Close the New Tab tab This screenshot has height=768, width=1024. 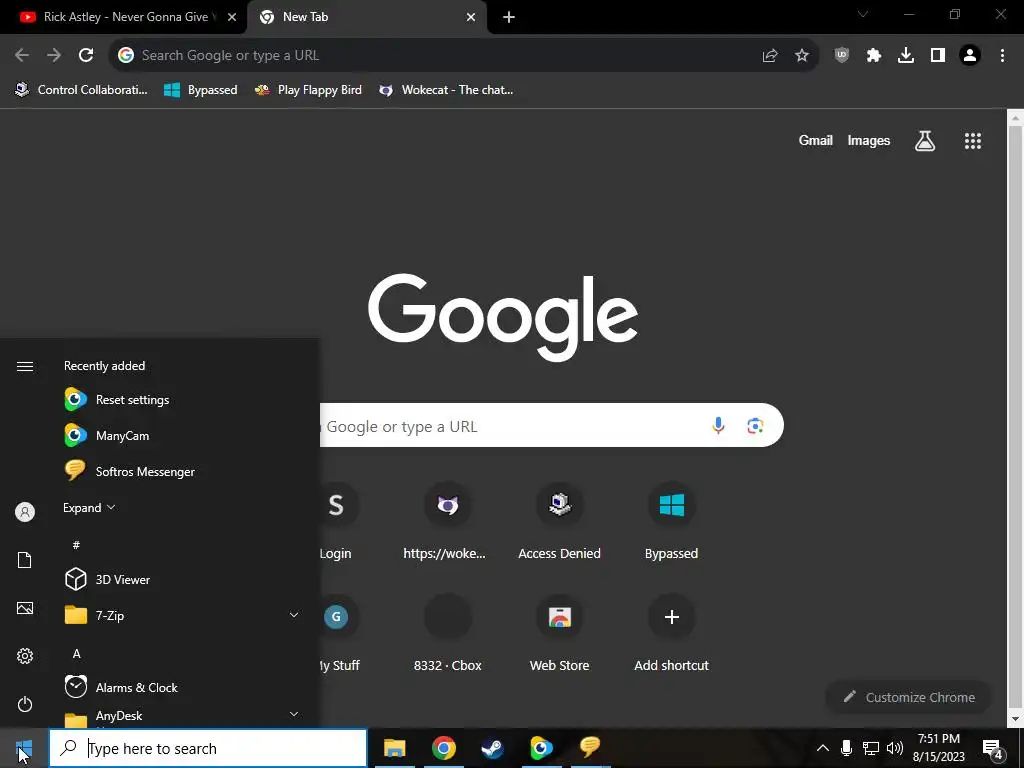[471, 18]
